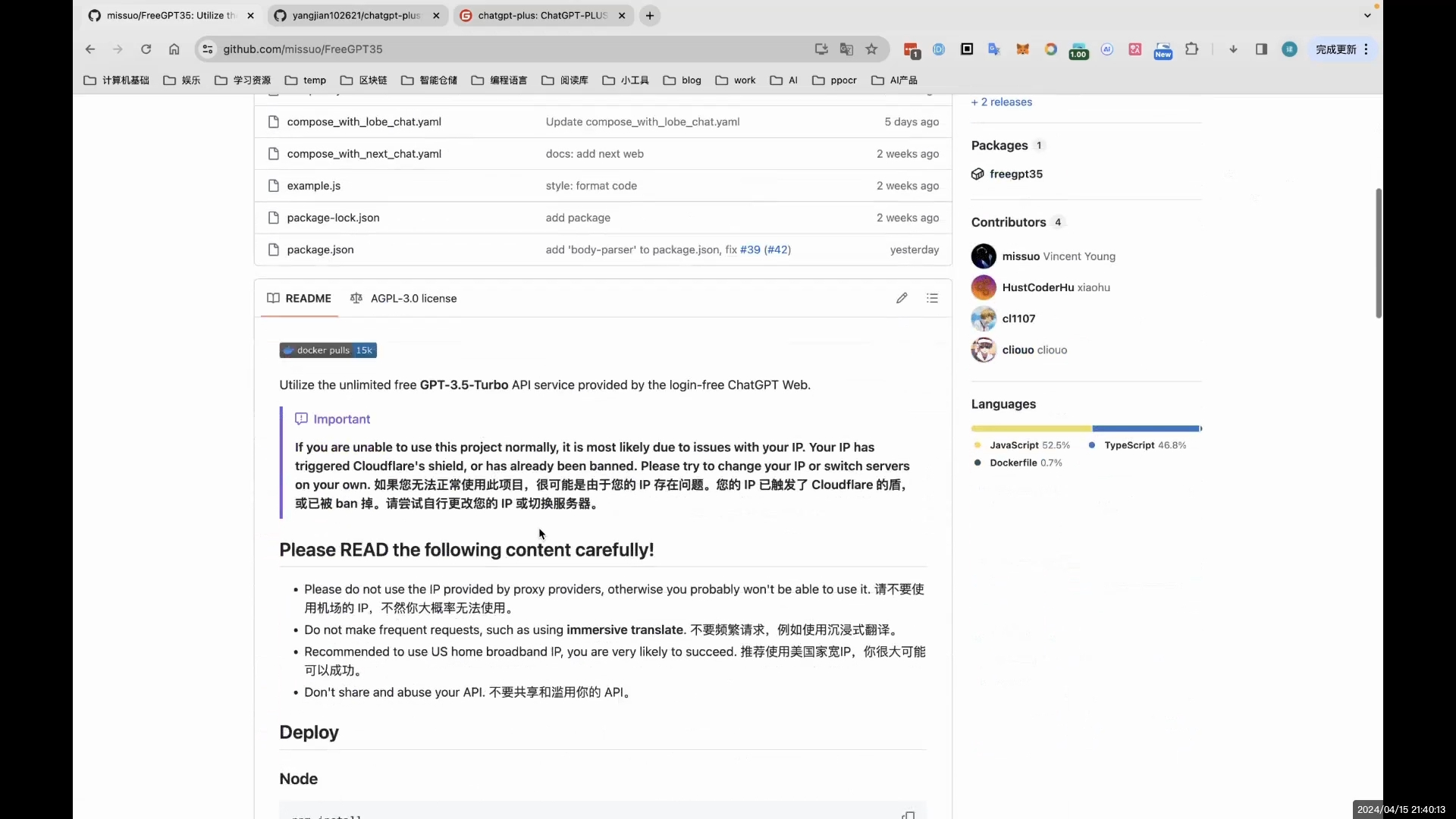Switch to chatgpt-plus: ChatGPT-PLUS tab
Screen dimensions: 1456x819
[542, 15]
